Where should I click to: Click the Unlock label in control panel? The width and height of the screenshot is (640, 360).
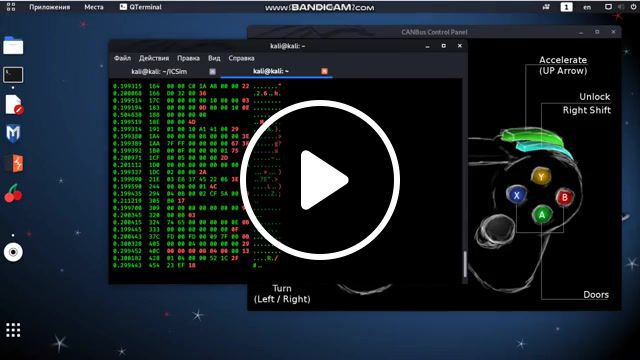point(595,97)
